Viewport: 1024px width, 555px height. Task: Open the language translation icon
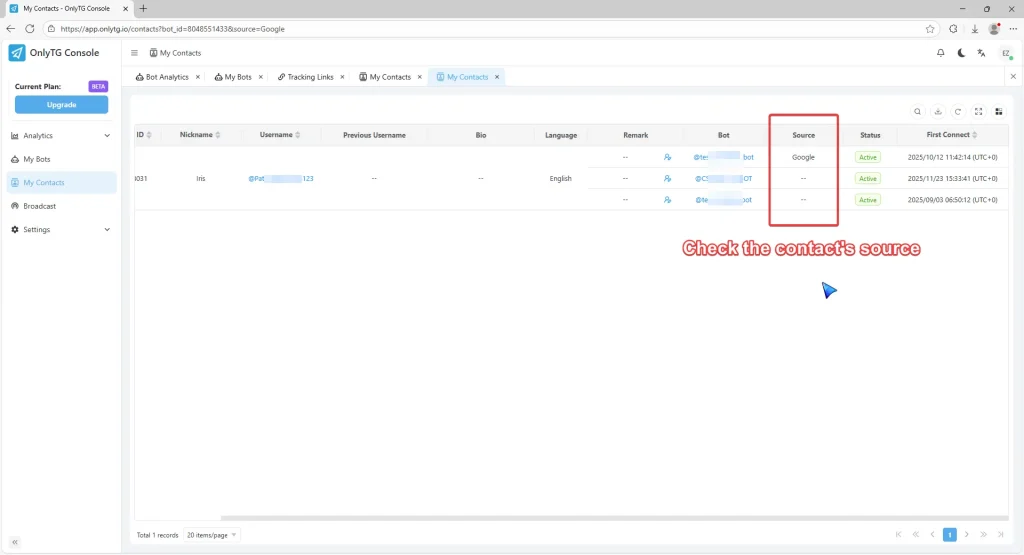coord(982,53)
